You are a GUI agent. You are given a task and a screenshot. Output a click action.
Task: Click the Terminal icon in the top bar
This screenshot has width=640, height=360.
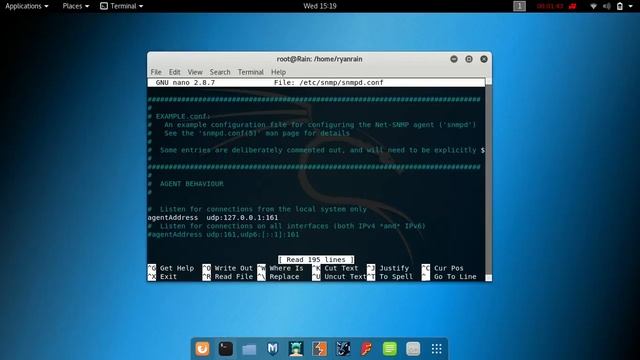click(x=104, y=6)
